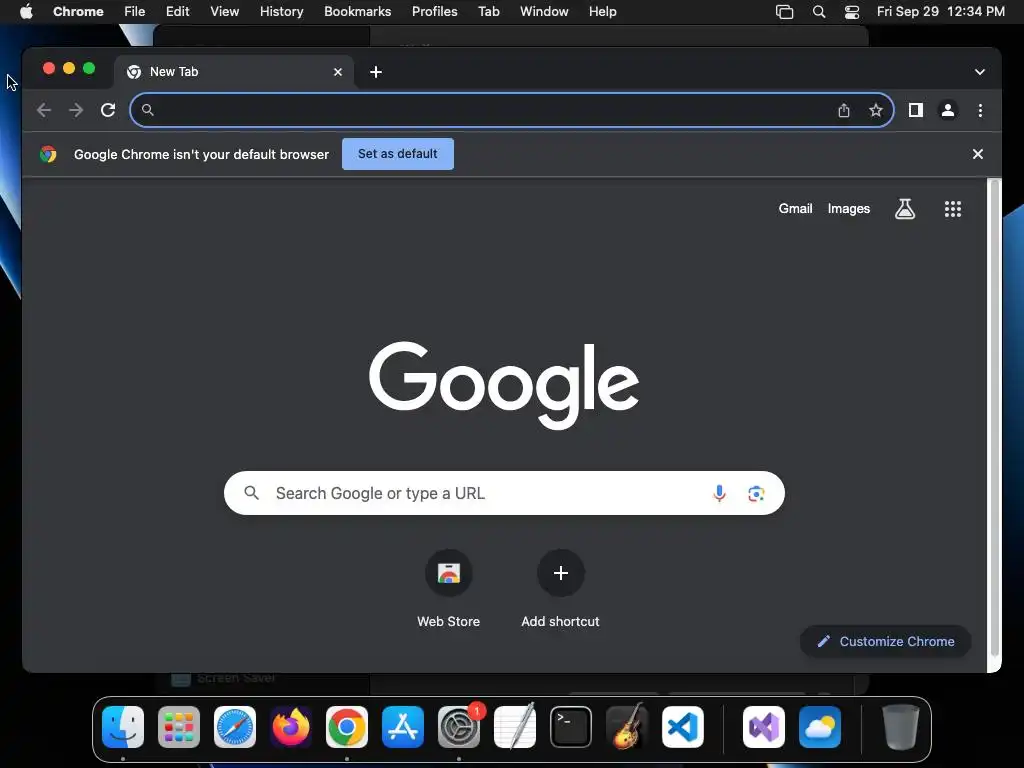
Task: Open the Window menu
Action: click(x=544, y=12)
